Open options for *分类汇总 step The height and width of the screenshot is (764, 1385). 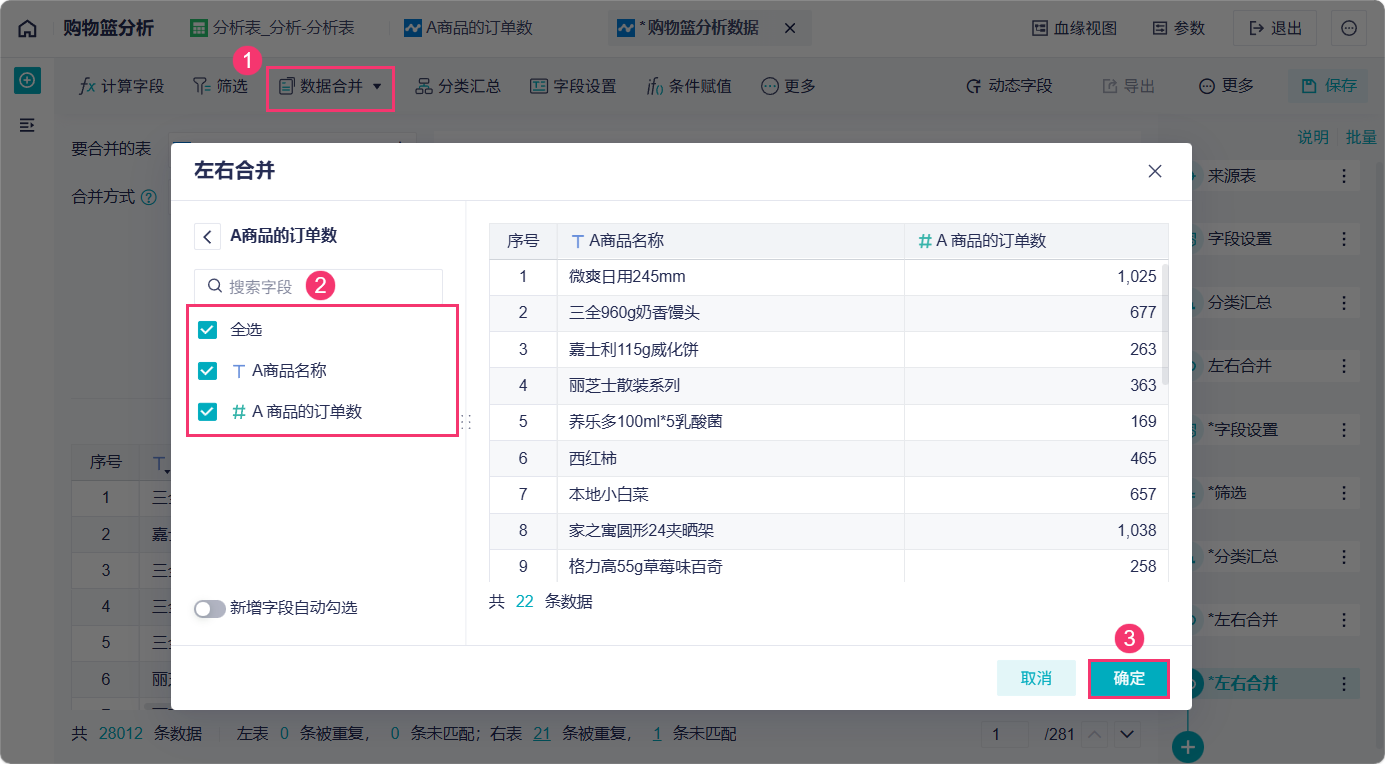1344,556
